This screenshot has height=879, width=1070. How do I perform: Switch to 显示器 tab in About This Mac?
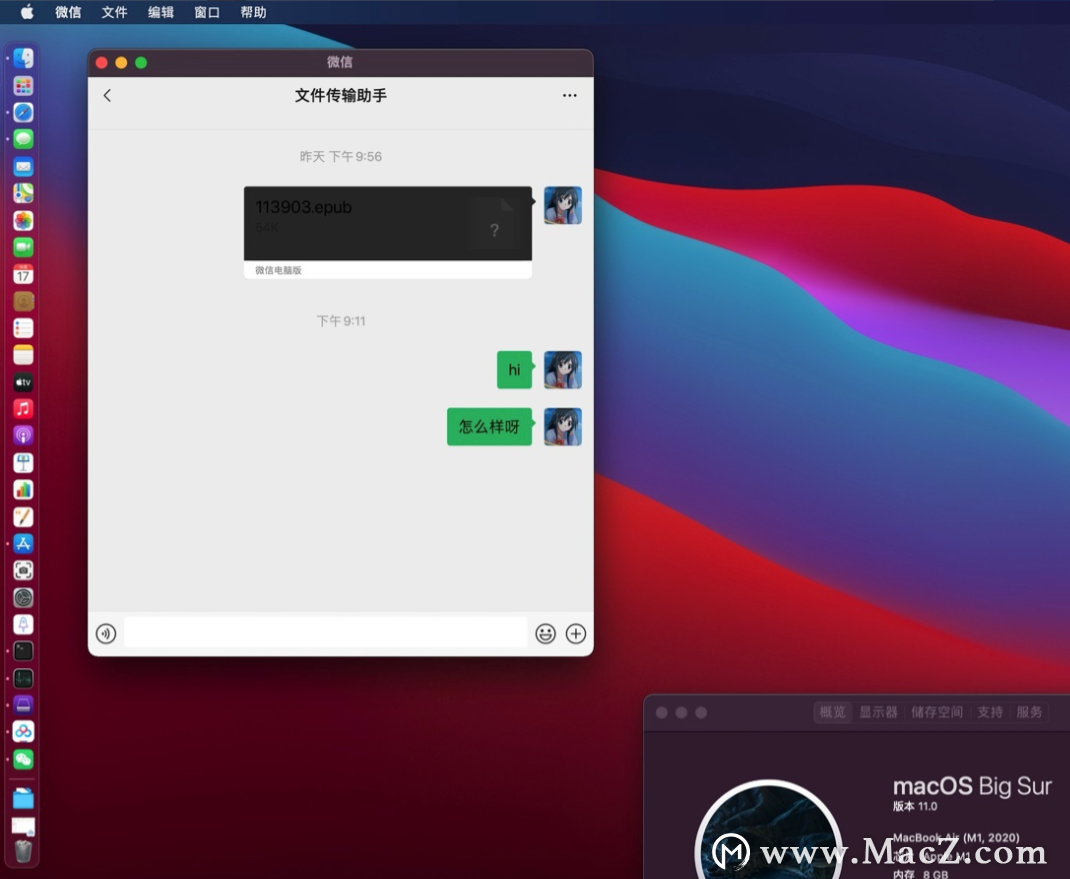coord(878,712)
